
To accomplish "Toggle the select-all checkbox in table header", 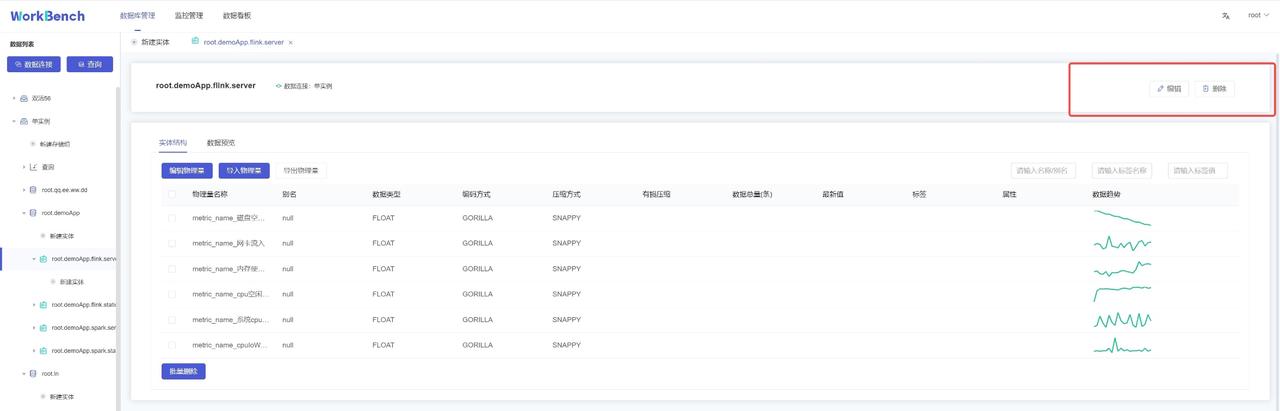I will [x=172, y=194].
